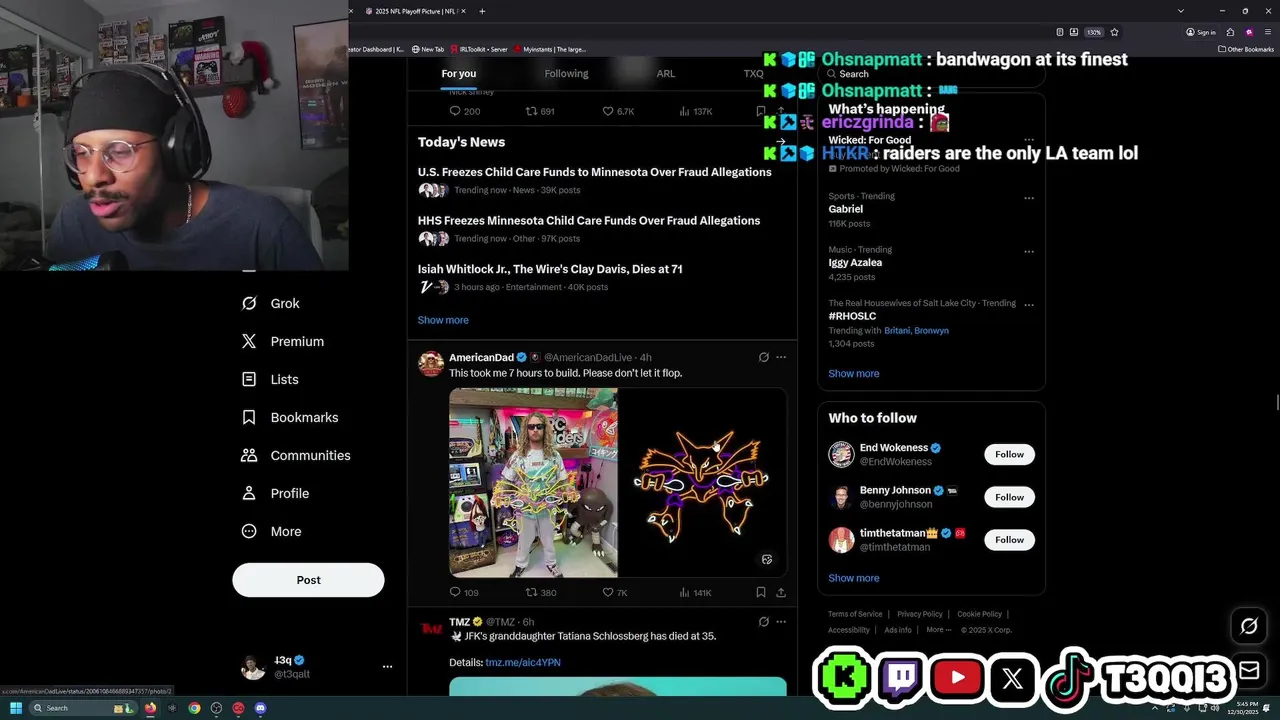Repost the post with 691 reposts
The width and height of the screenshot is (1280, 720).
540,111
